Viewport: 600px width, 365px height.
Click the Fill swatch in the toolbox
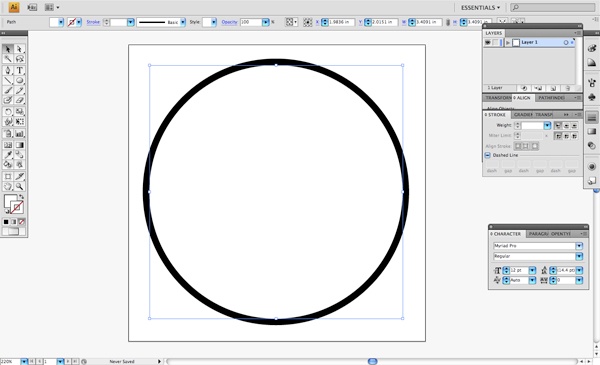(10, 201)
